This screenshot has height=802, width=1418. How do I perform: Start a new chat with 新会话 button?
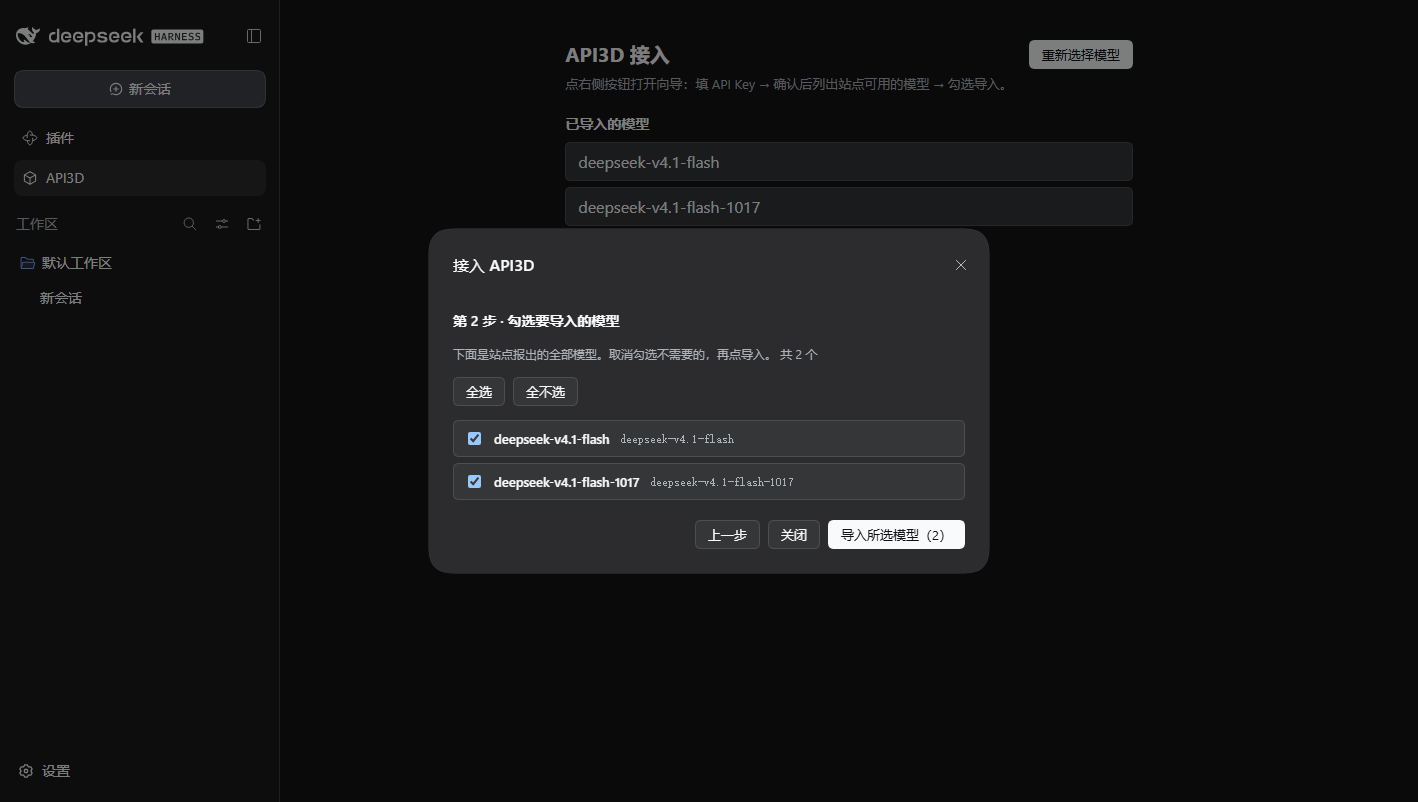[x=140, y=89]
